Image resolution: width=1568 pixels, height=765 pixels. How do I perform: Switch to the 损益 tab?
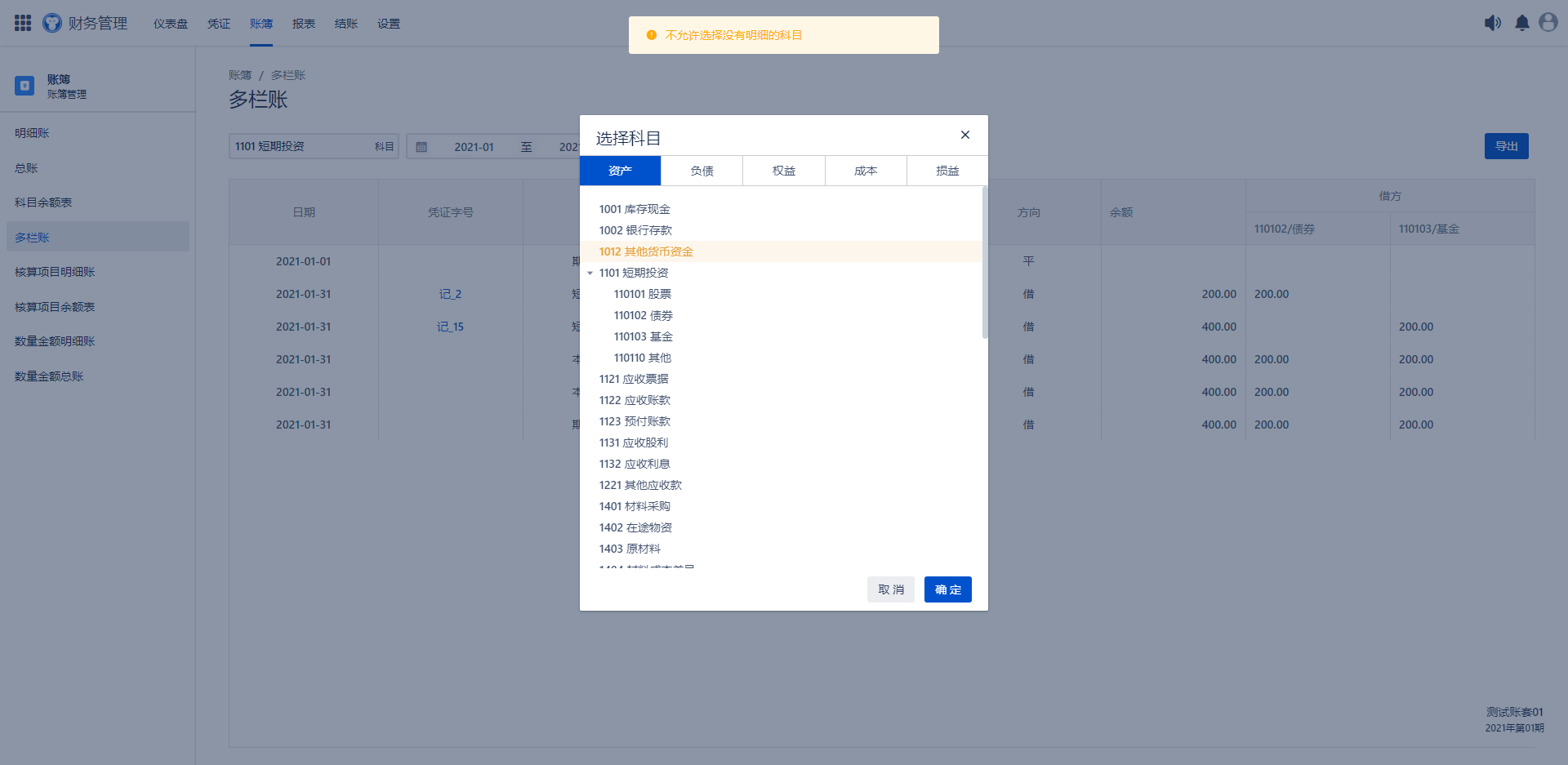coord(947,171)
